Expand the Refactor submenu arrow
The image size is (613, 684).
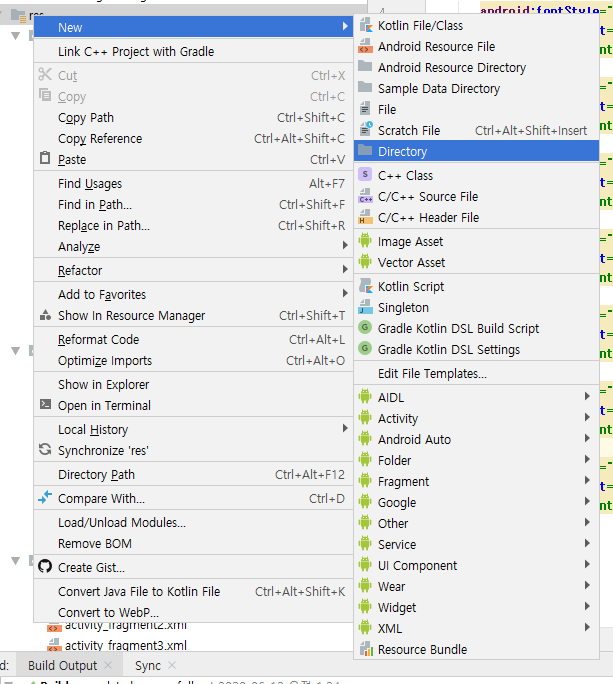345,270
